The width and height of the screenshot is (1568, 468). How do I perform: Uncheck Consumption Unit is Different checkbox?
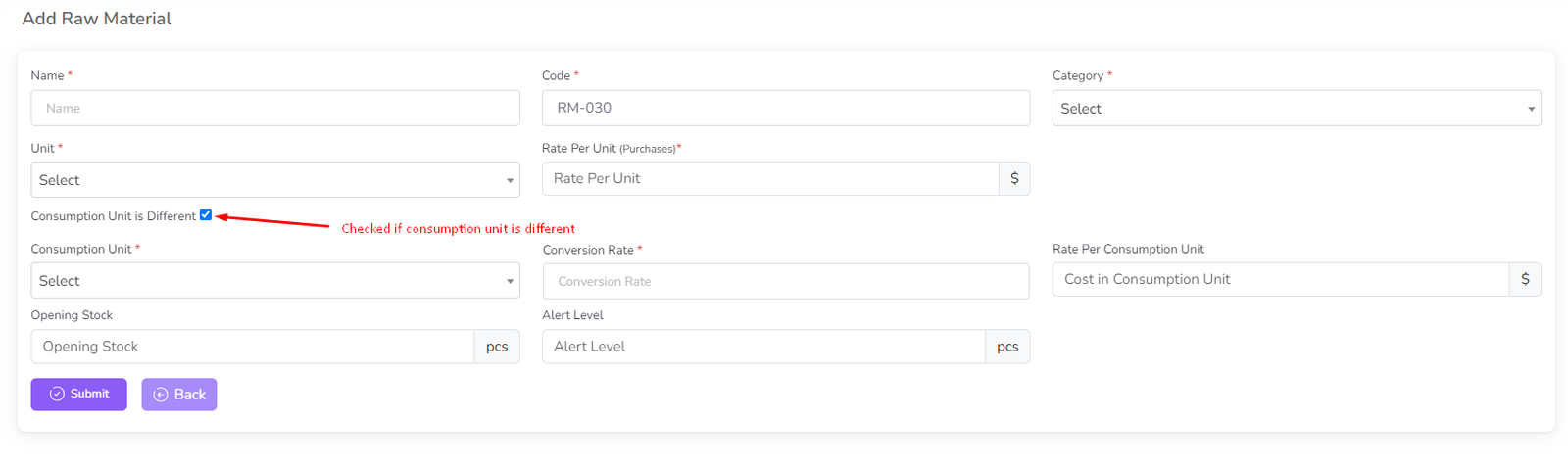[206, 215]
